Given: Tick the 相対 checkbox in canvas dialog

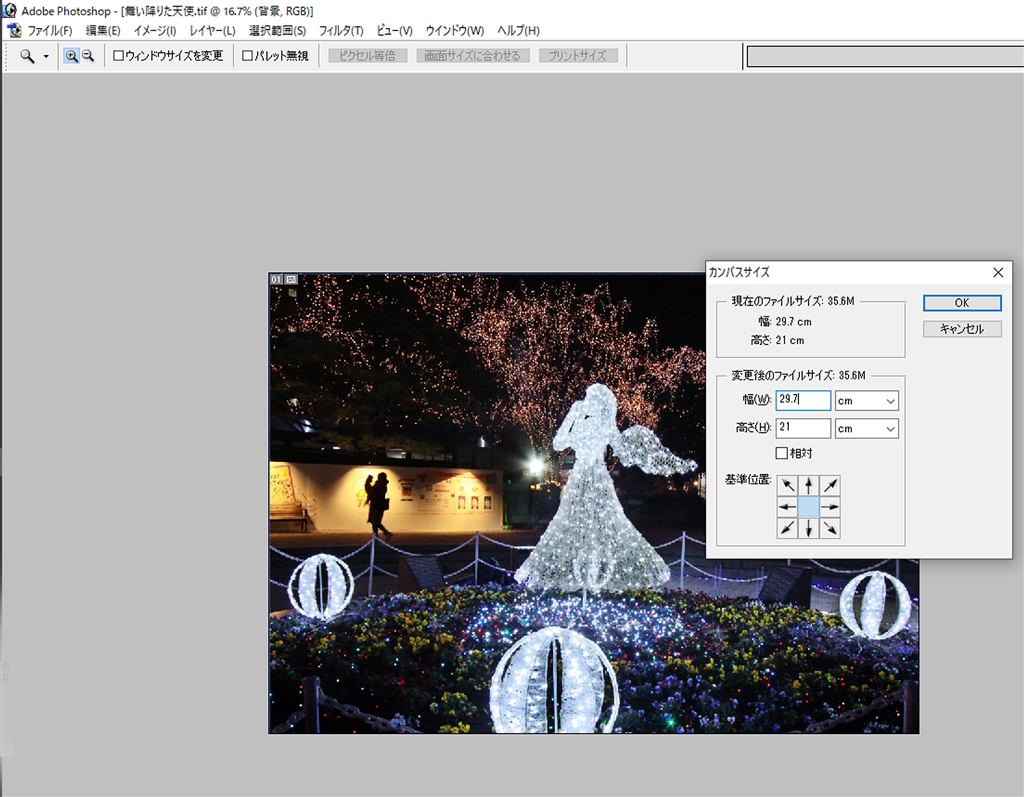Looking at the screenshot, I should coord(781,453).
